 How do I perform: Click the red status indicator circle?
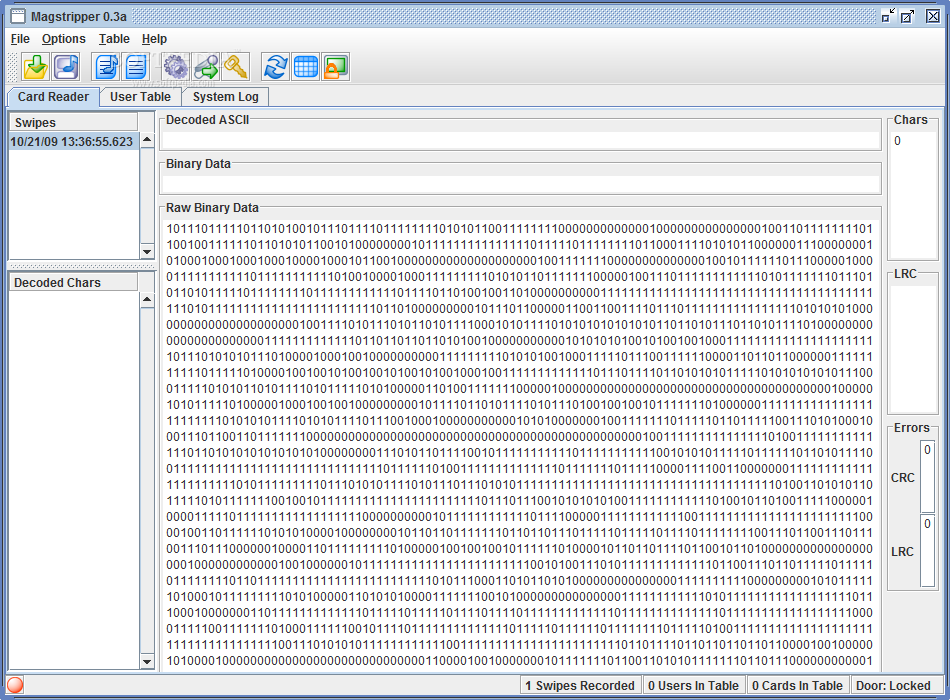tap(15, 685)
